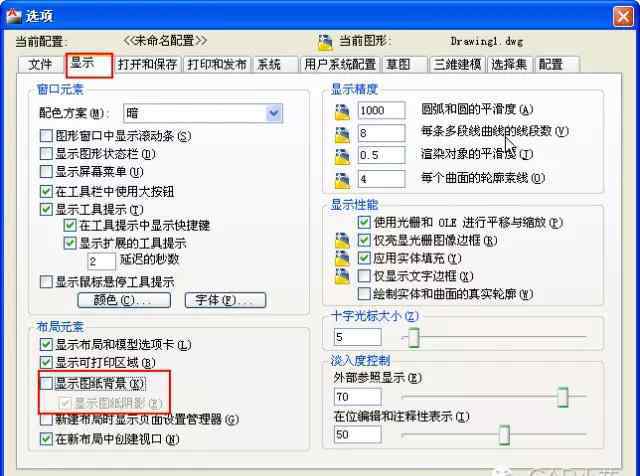Click the drawing icon beside 应用实体填充

(342, 258)
